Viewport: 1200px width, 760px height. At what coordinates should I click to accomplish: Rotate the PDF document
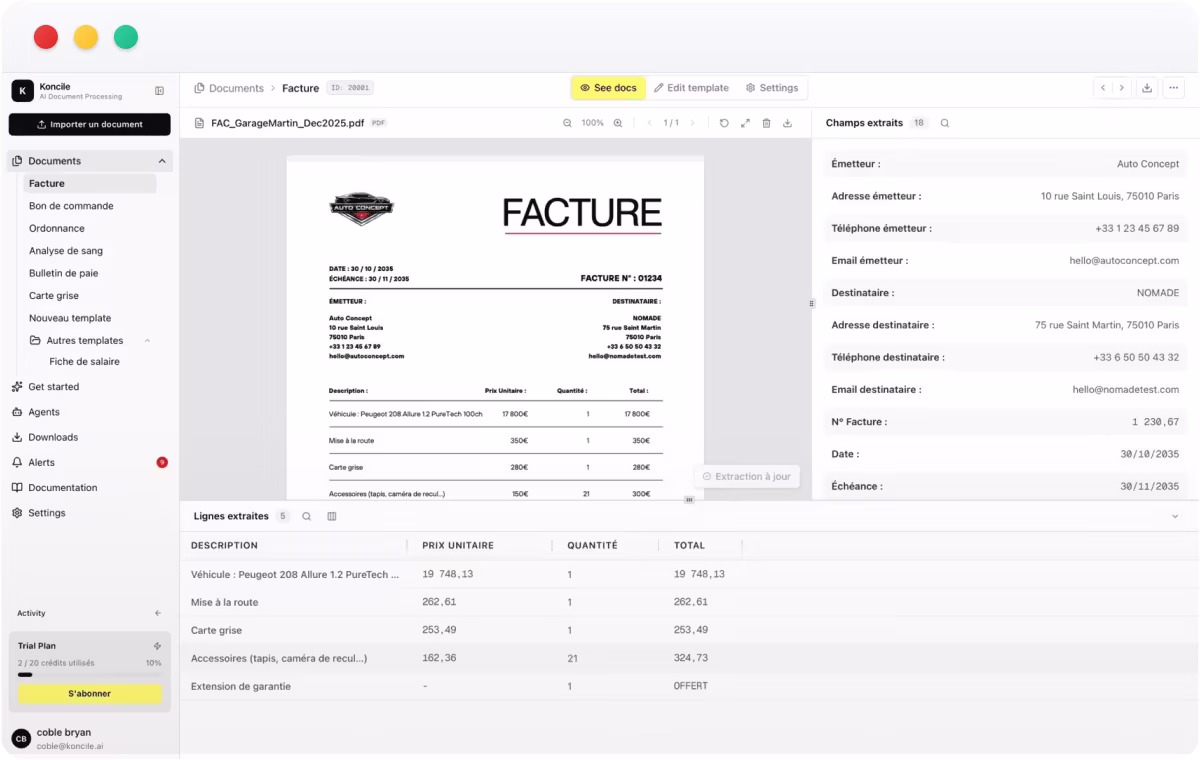(724, 123)
